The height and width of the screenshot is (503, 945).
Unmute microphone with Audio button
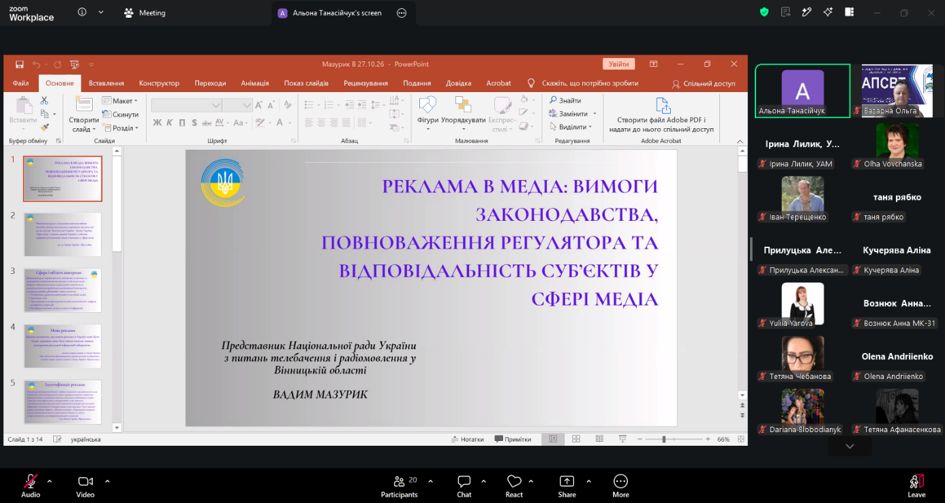coord(30,486)
